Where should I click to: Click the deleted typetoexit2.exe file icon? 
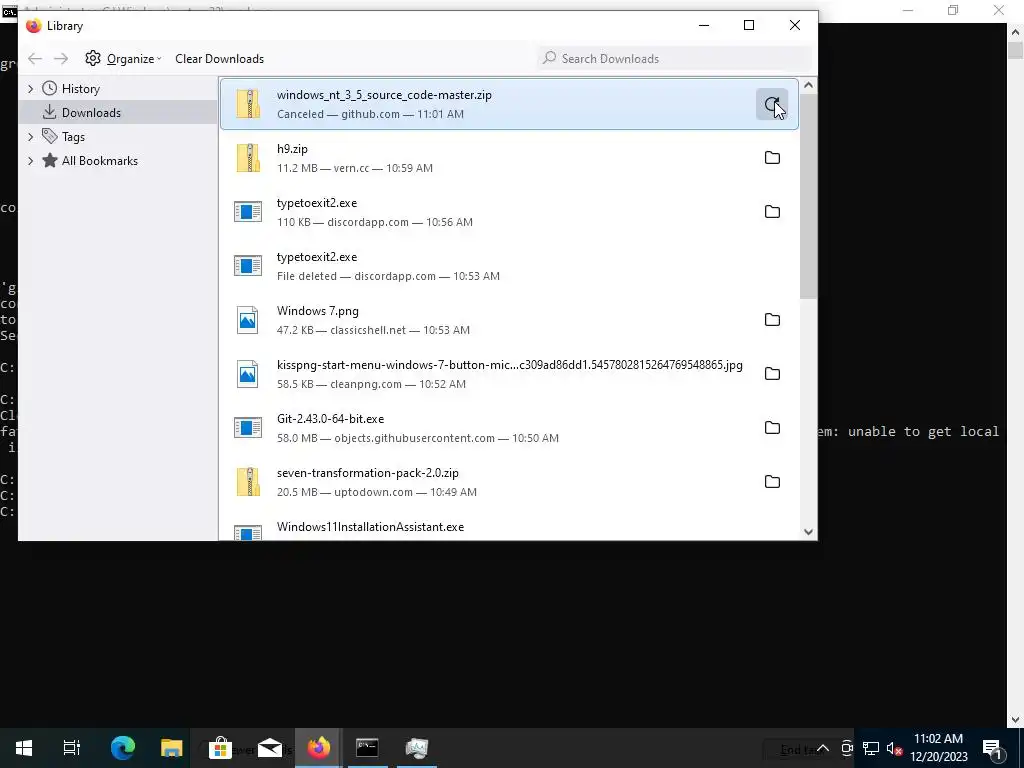[248, 266]
